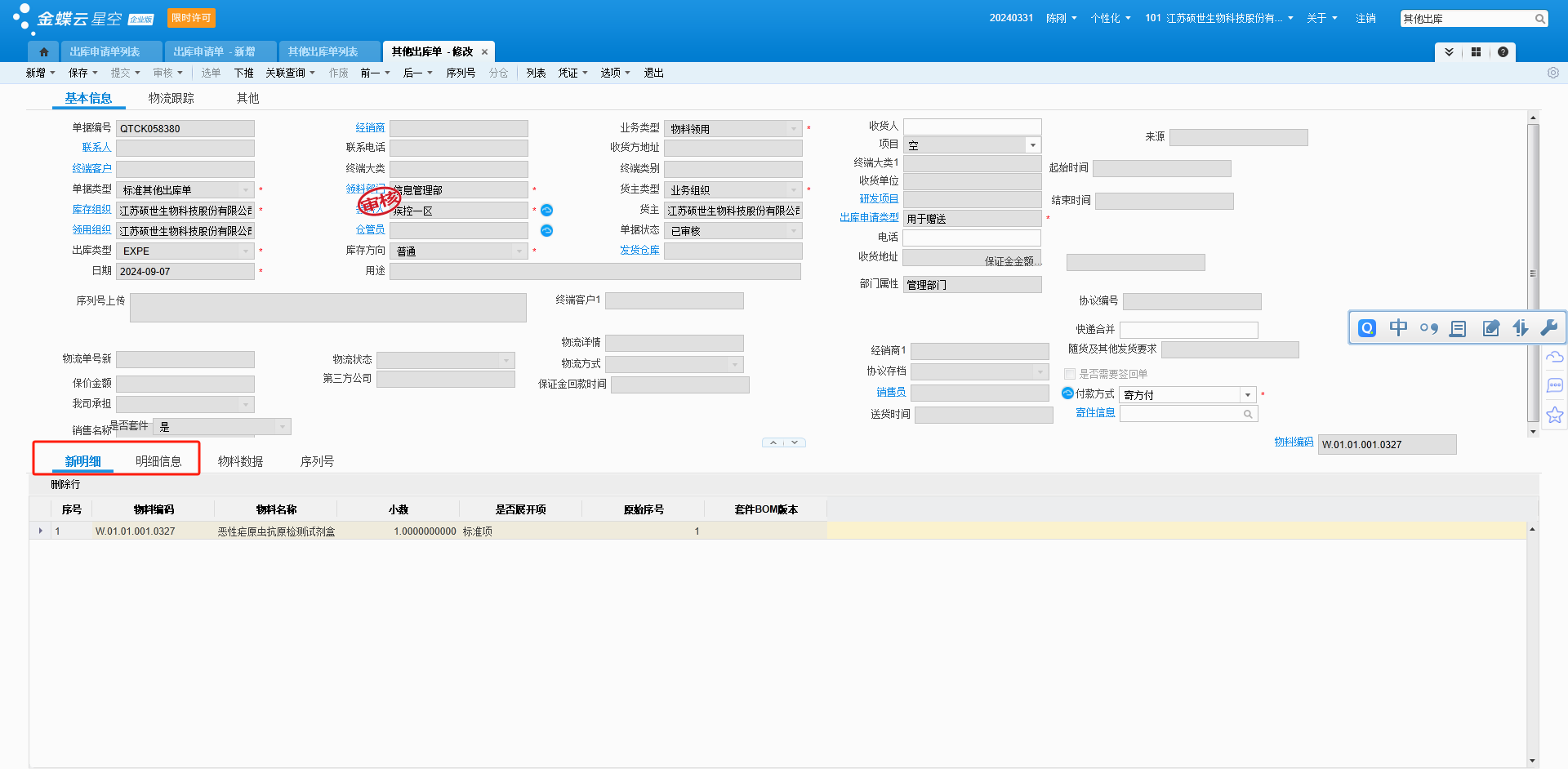Click the wrench icon on the floating input toolbar

pos(1548,328)
